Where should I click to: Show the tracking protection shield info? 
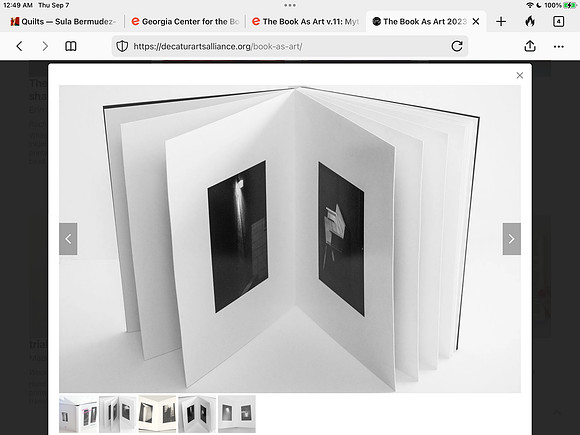coord(122,46)
